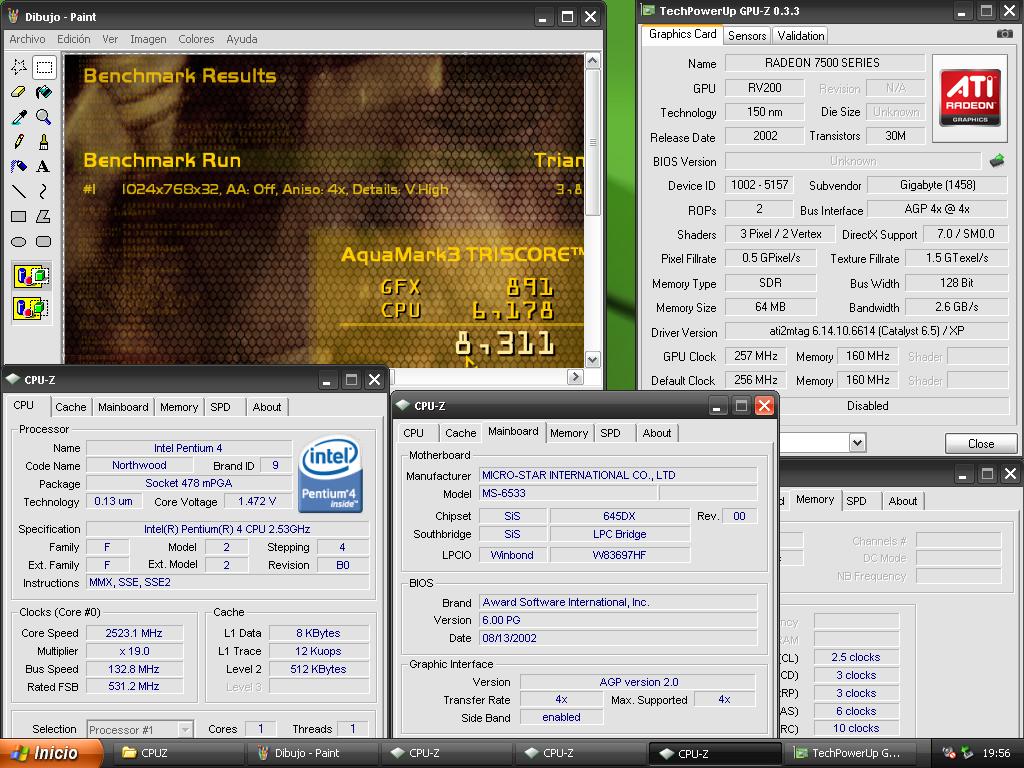
Task: Click the Level 2 cache value 512 KBytes
Action: [x=319, y=669]
